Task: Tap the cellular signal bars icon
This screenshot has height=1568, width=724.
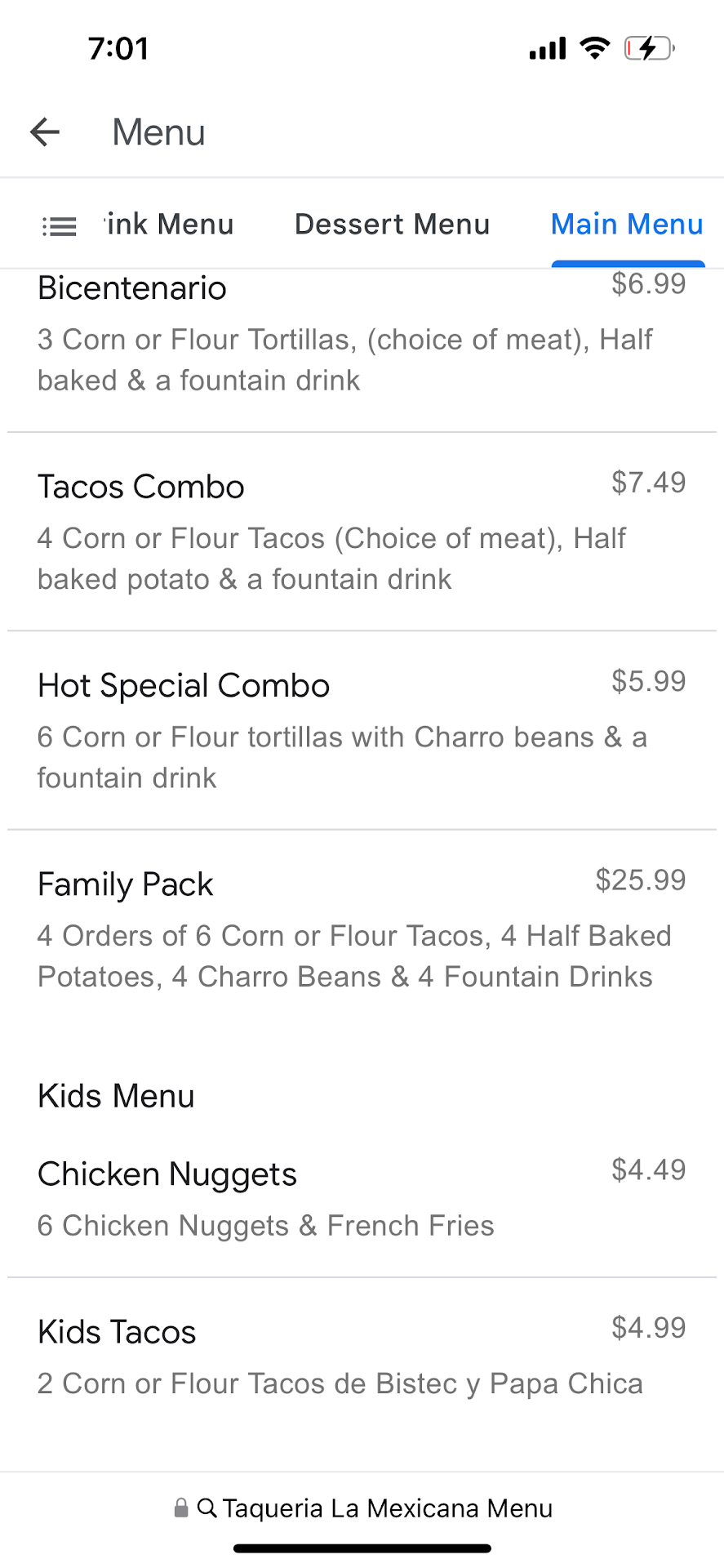Action: tap(548, 49)
